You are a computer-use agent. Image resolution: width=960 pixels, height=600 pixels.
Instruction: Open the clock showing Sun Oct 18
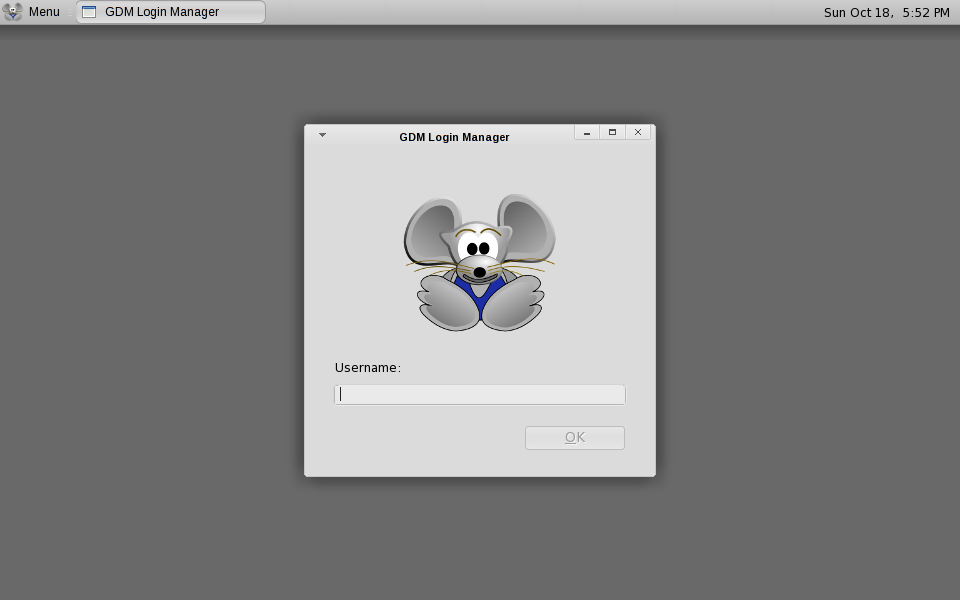click(886, 12)
